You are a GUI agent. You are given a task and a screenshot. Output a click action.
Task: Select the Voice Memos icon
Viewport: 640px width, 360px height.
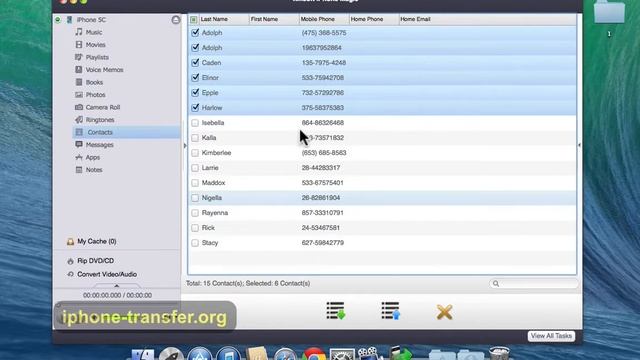click(79, 69)
